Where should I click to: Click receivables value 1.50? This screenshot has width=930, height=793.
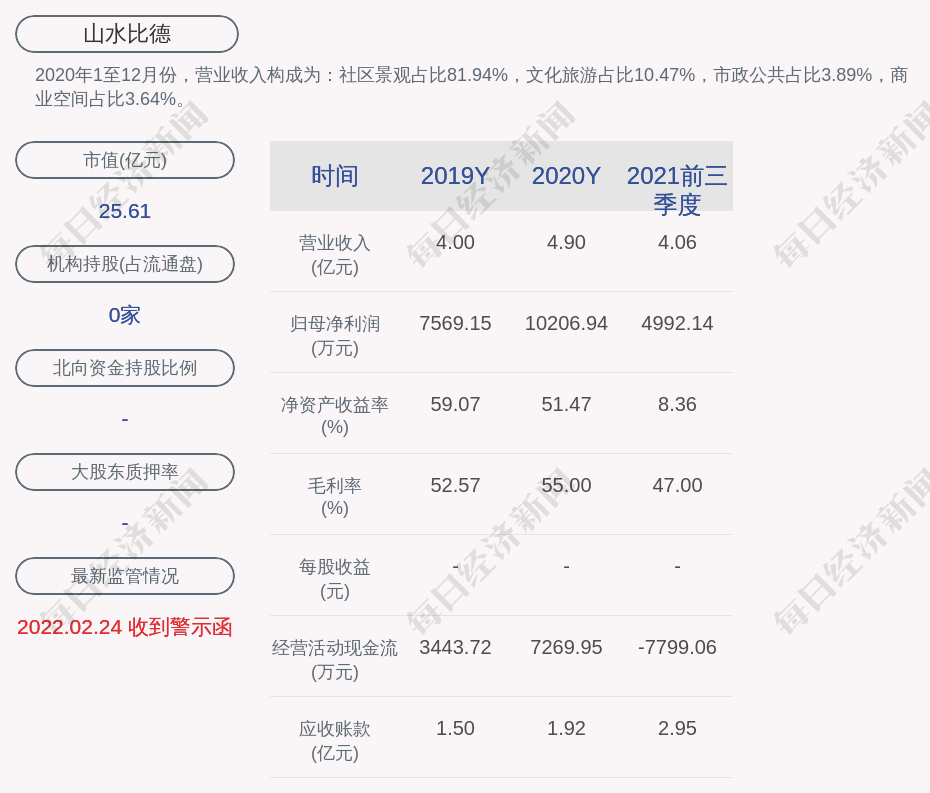455,728
